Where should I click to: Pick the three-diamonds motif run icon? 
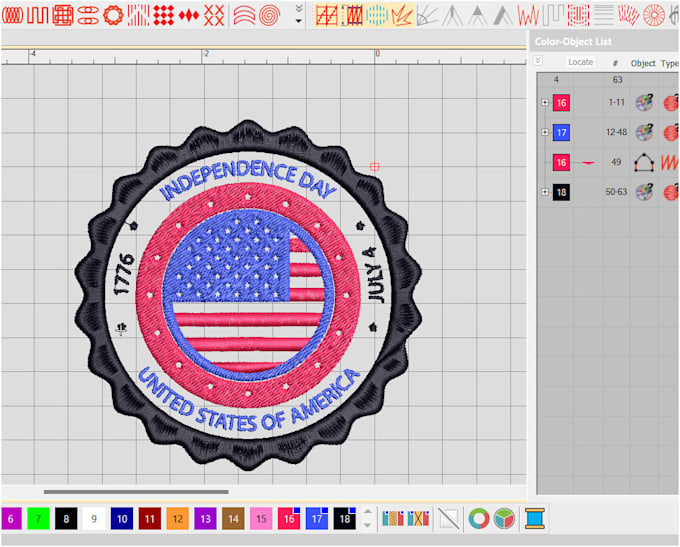(x=189, y=16)
